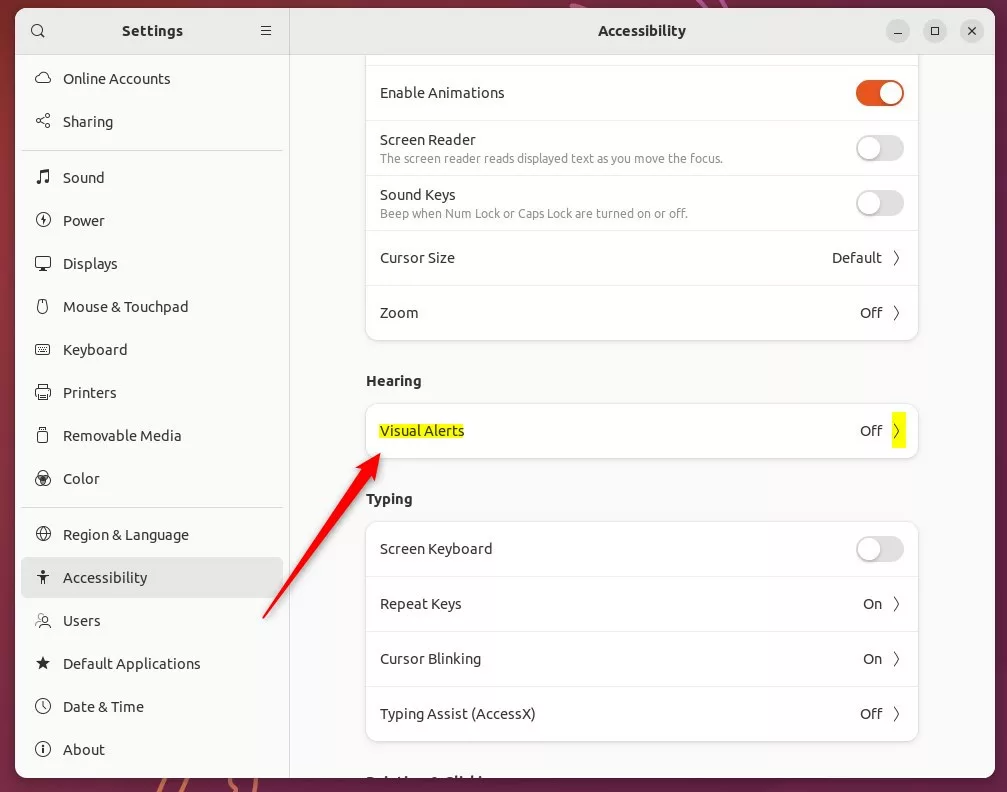Open Cursor Blinking chevron
The width and height of the screenshot is (1007, 792).
click(897, 659)
